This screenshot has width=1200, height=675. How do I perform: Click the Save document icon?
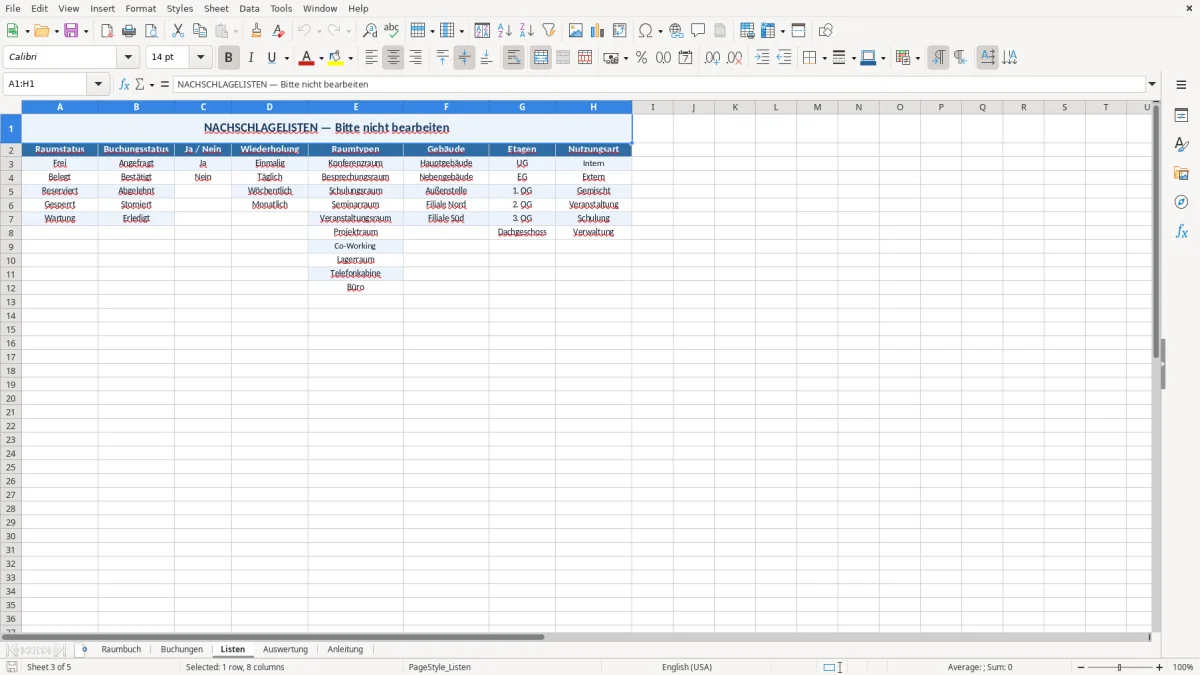pyautogui.click(x=71, y=31)
